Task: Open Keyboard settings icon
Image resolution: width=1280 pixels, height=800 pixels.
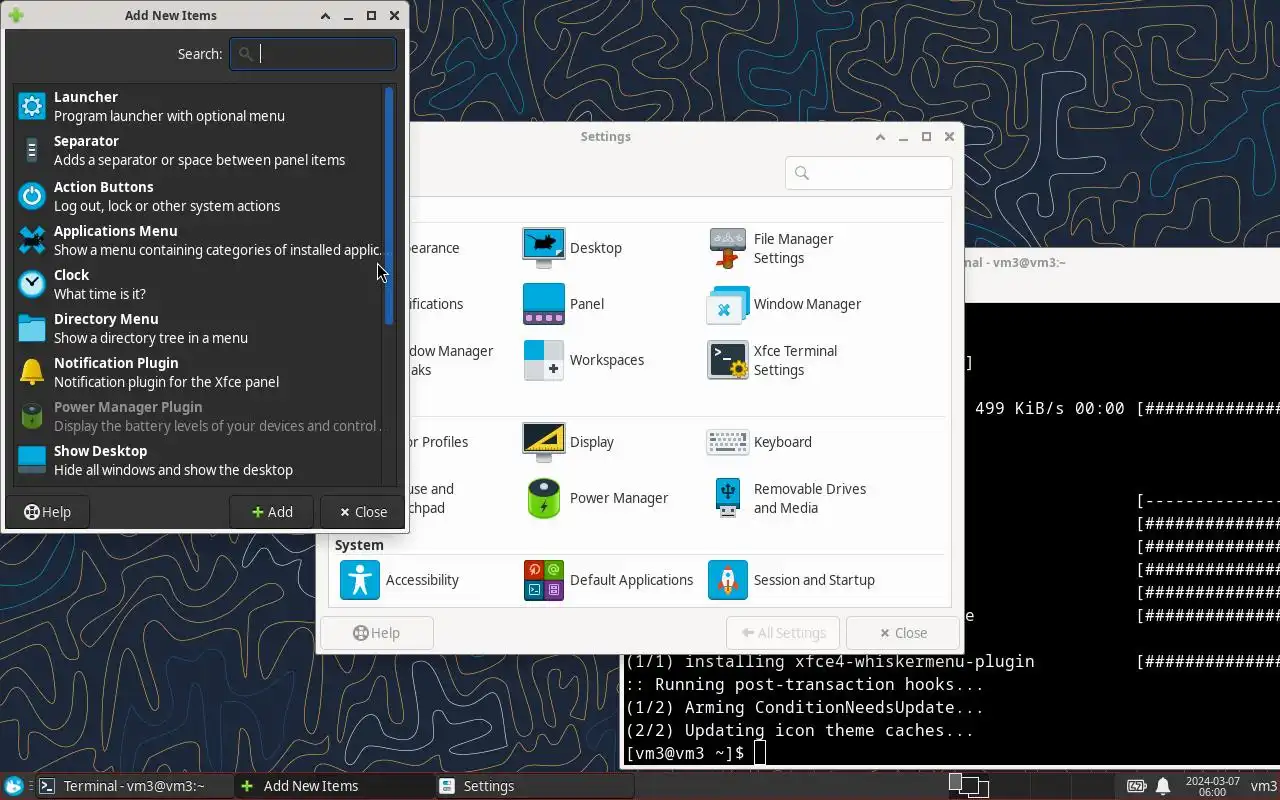Action: tap(727, 442)
